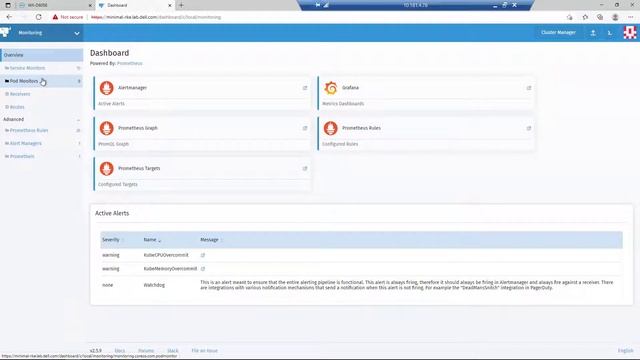Open the Forums footer link
The width and height of the screenshot is (640, 360).
pos(146,351)
